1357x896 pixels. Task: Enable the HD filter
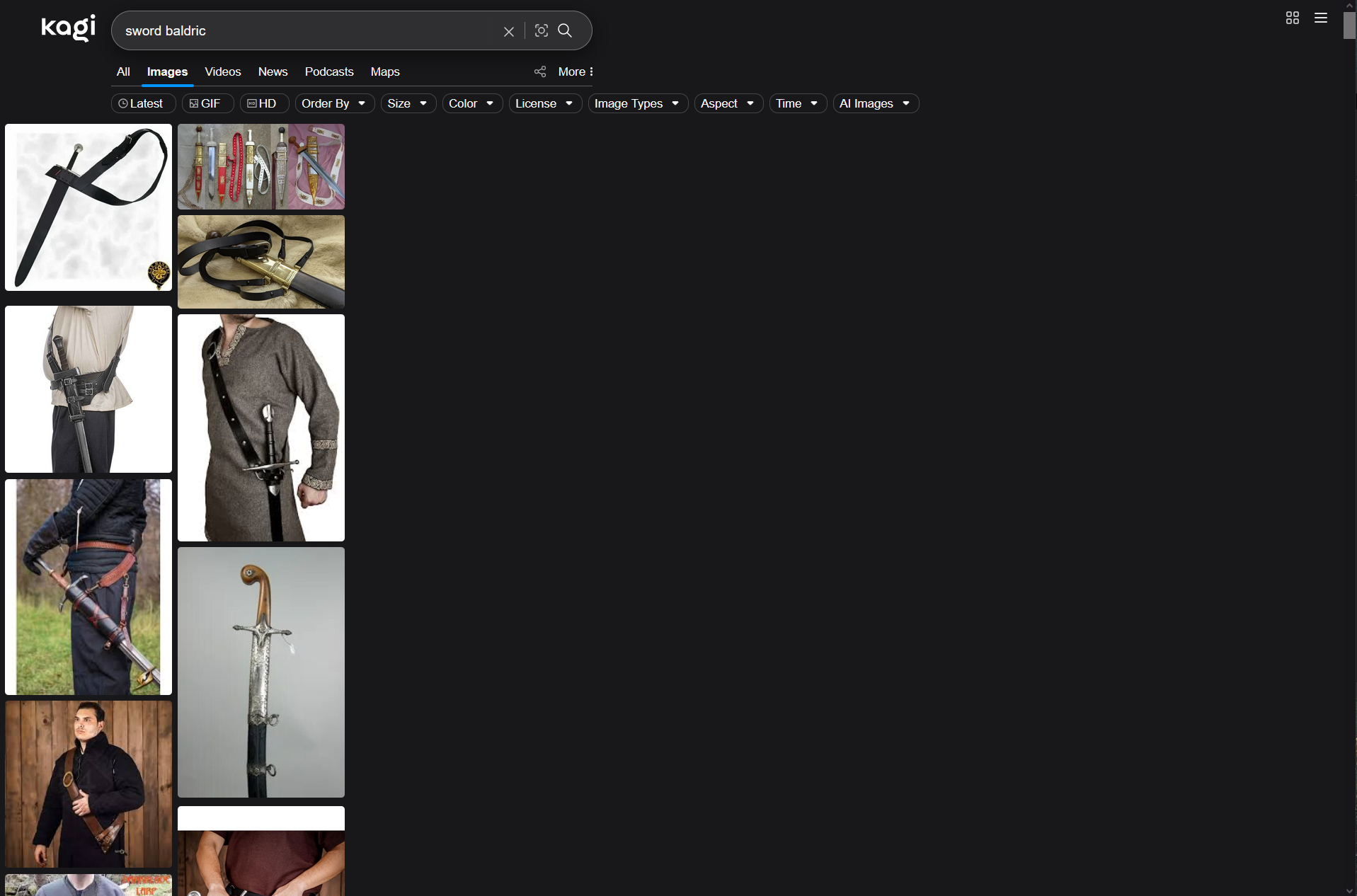(264, 103)
